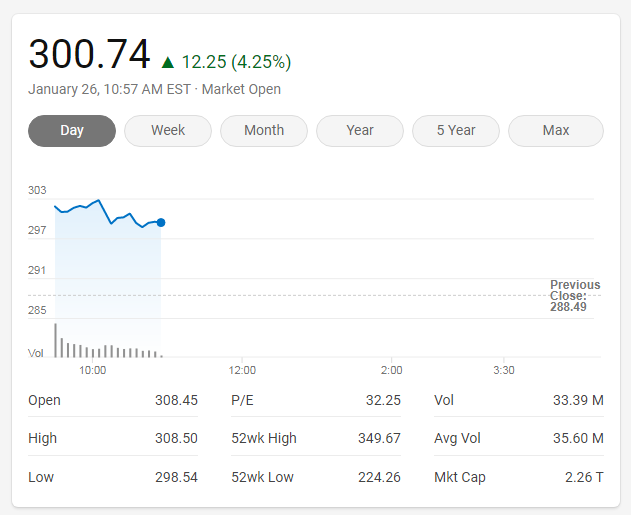Select the Day time range tab
The height and width of the screenshot is (515, 631).
[x=72, y=131]
